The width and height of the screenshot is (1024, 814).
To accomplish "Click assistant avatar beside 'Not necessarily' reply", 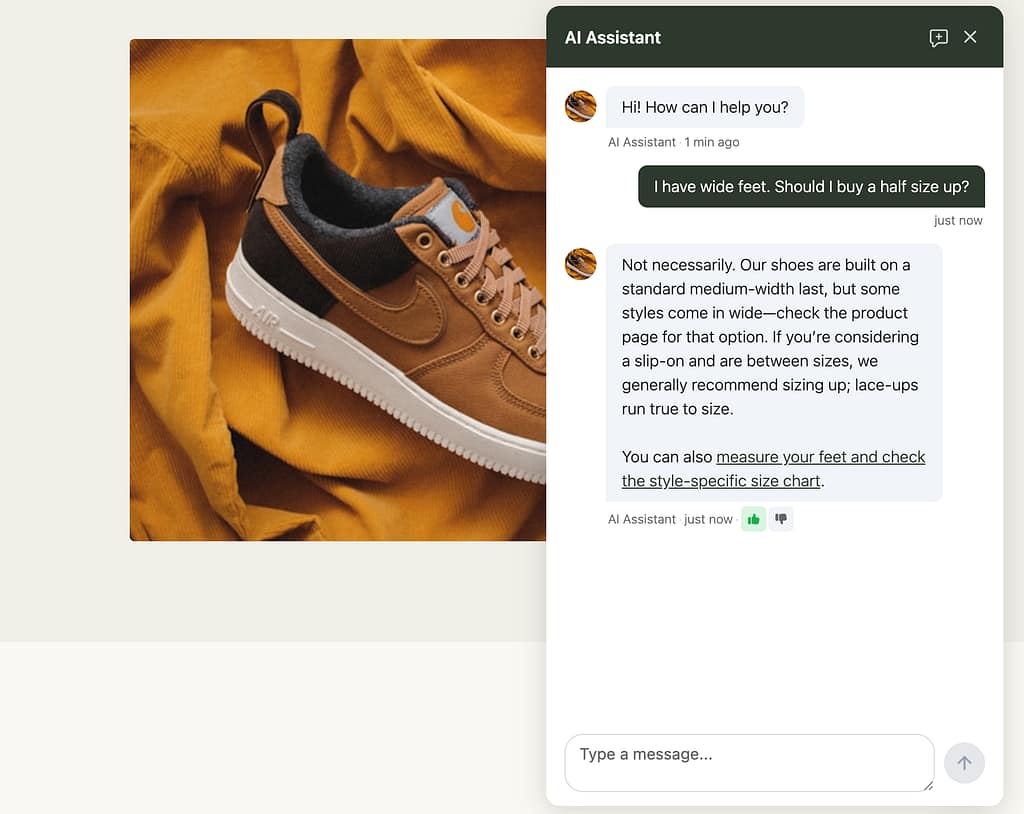I will pyautogui.click(x=581, y=264).
